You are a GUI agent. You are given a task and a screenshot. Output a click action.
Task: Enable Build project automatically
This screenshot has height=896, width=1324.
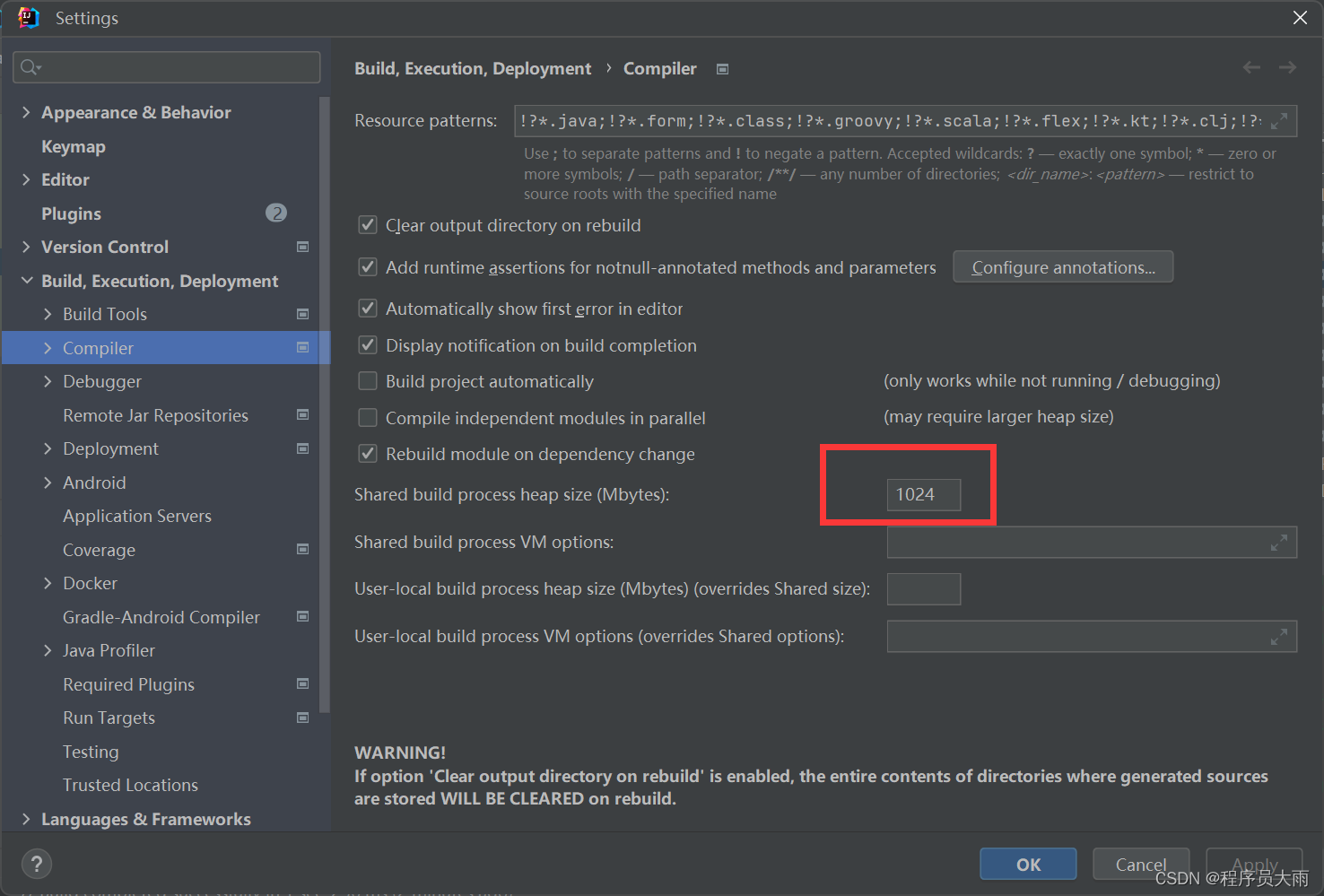[x=368, y=380]
